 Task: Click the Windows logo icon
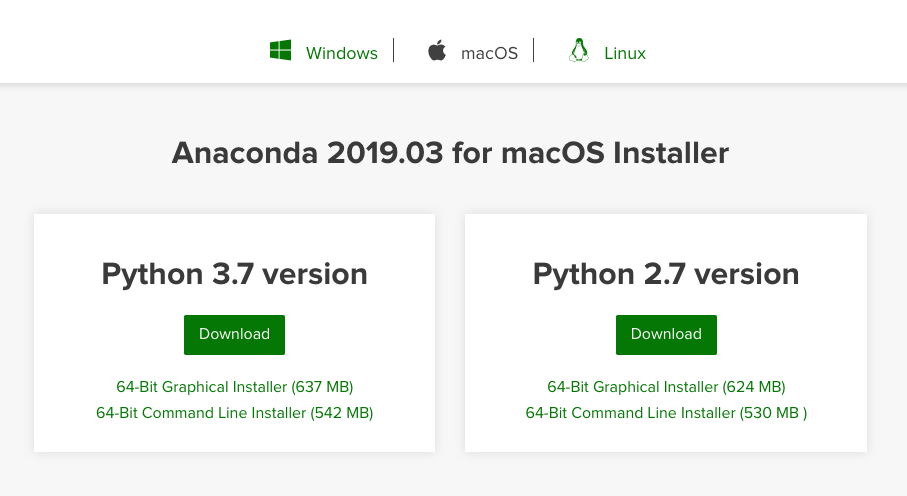[280, 50]
